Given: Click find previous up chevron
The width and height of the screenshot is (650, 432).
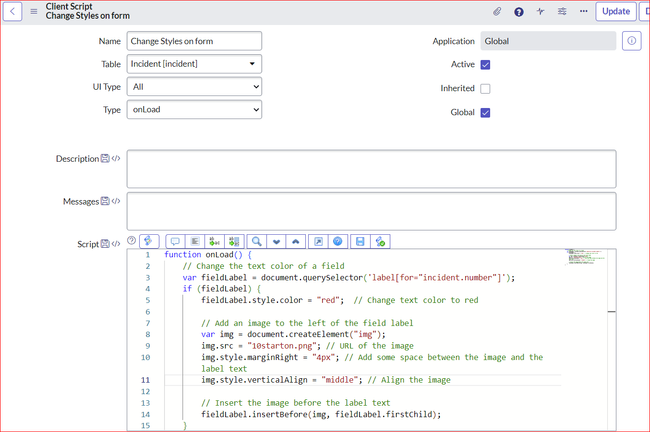Looking at the screenshot, I should [296, 241].
